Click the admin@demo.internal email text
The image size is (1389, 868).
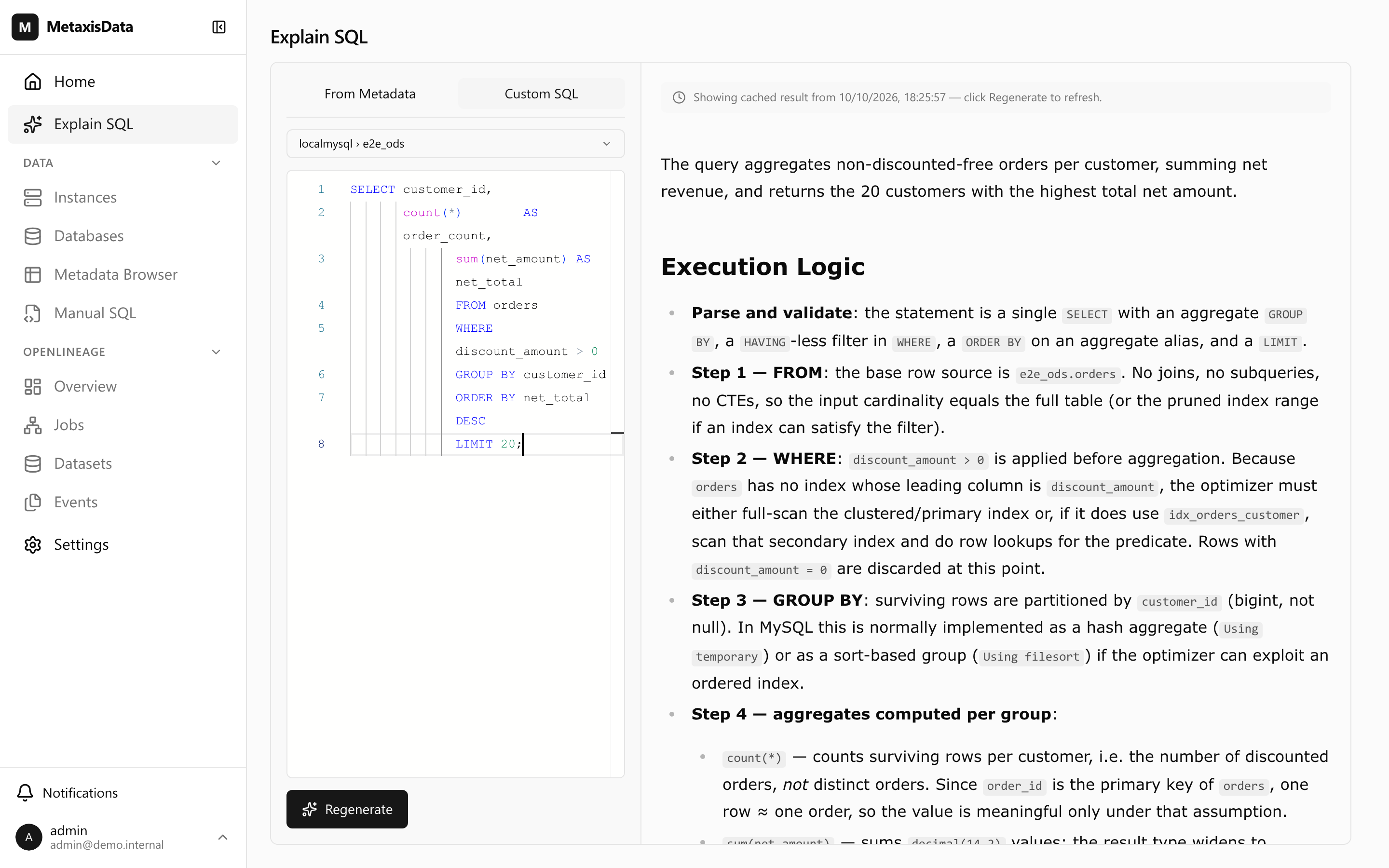point(107,844)
